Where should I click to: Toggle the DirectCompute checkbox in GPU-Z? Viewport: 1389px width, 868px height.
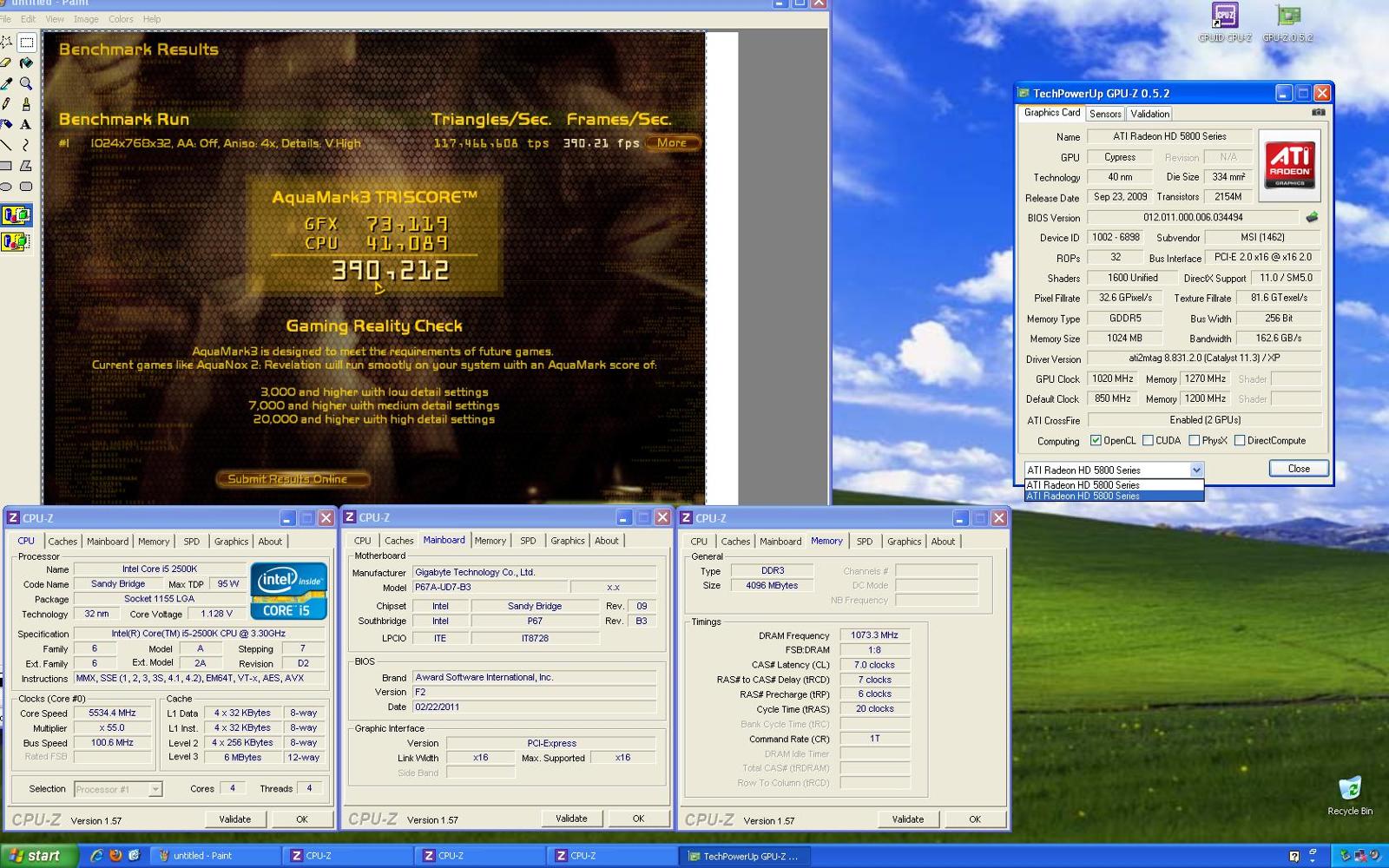pyautogui.click(x=1240, y=441)
